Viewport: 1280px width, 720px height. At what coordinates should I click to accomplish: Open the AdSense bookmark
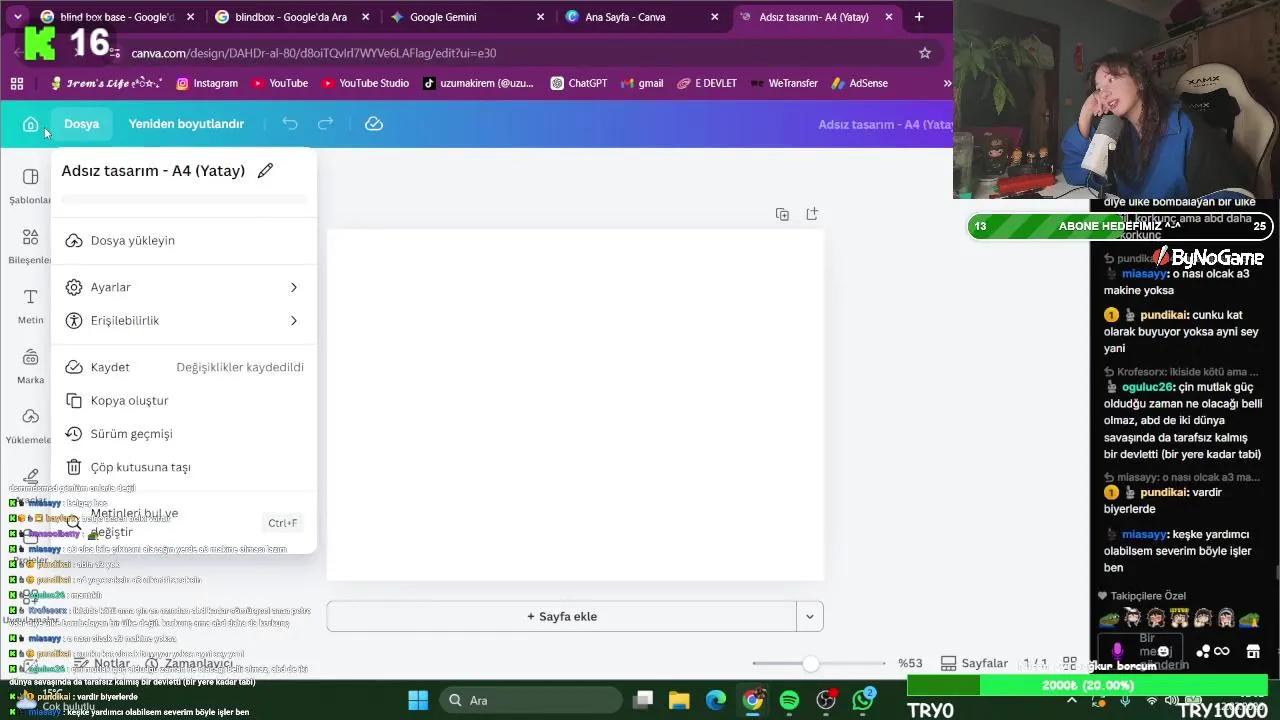[x=859, y=83]
